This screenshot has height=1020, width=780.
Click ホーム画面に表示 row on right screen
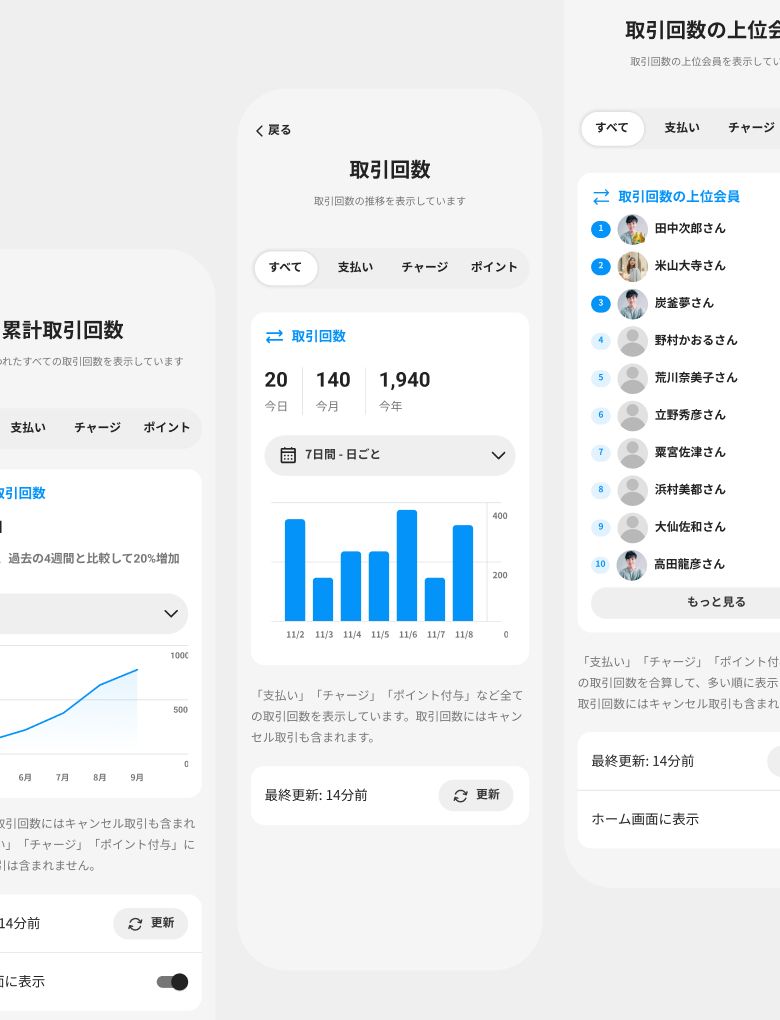point(679,820)
